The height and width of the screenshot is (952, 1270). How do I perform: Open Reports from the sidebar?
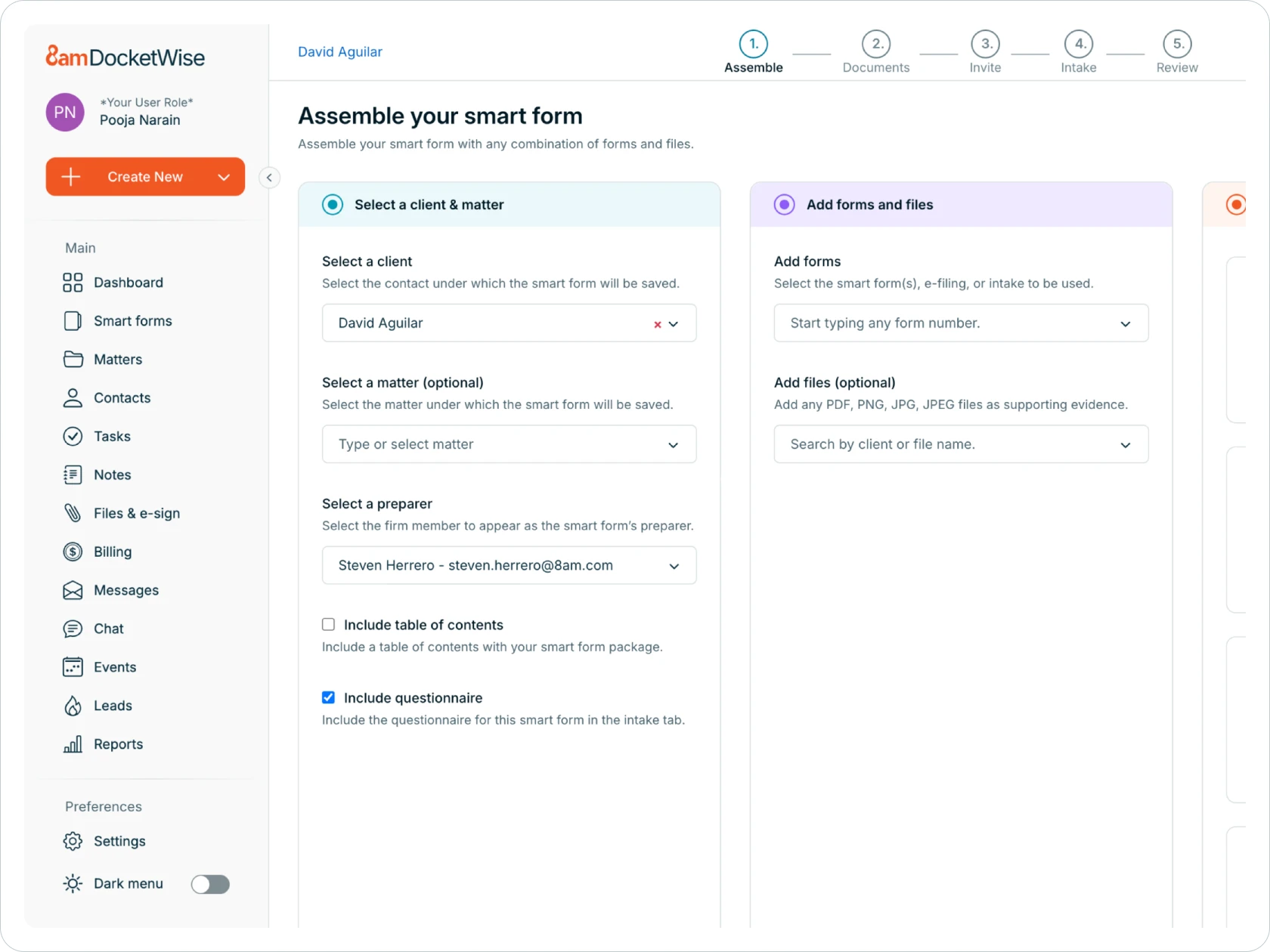119,744
